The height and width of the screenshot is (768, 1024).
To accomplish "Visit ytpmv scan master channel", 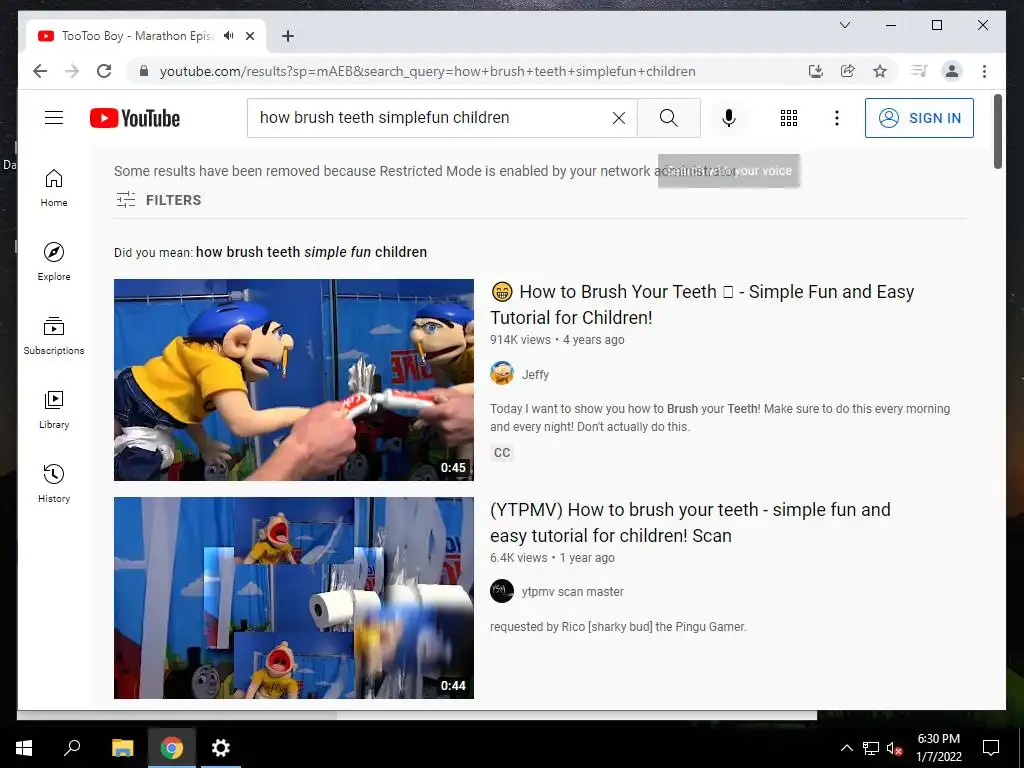I will pos(572,592).
